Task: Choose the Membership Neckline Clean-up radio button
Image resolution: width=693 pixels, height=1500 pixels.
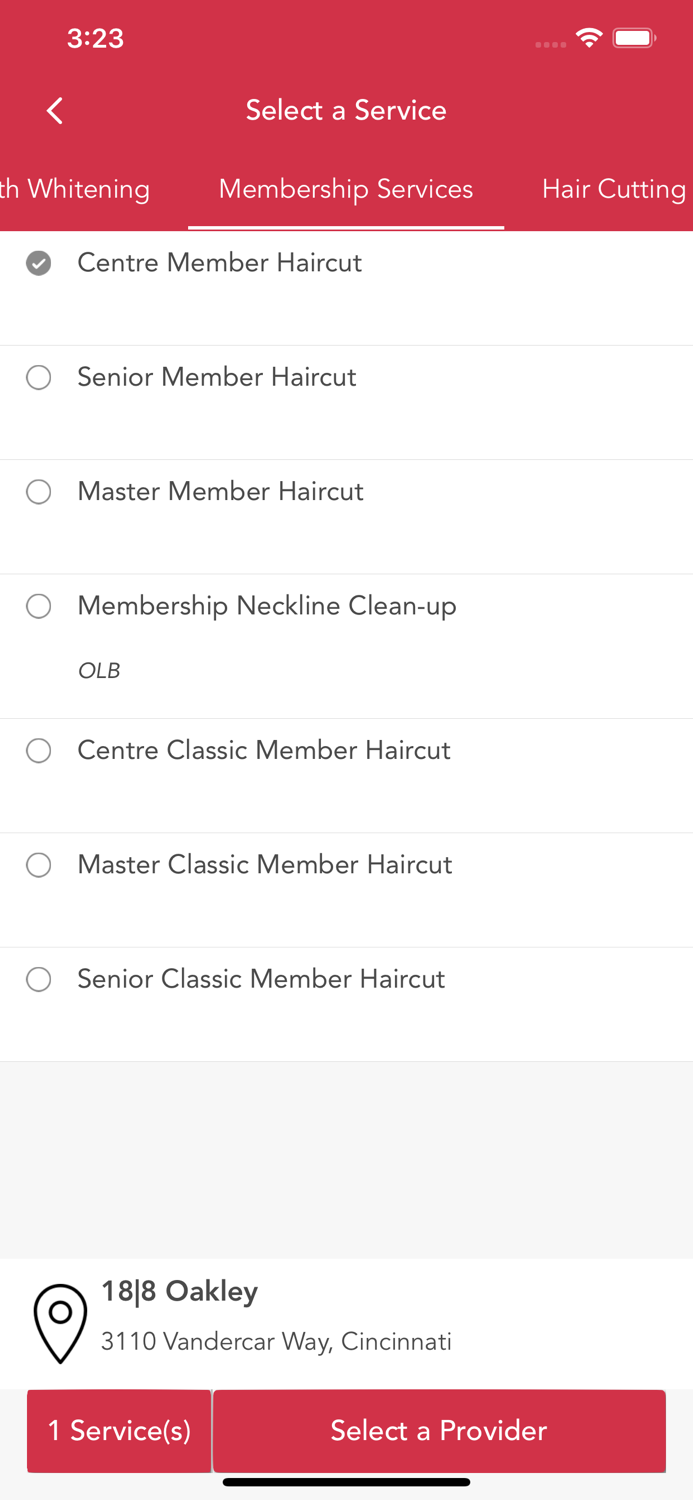Action: coord(39,606)
